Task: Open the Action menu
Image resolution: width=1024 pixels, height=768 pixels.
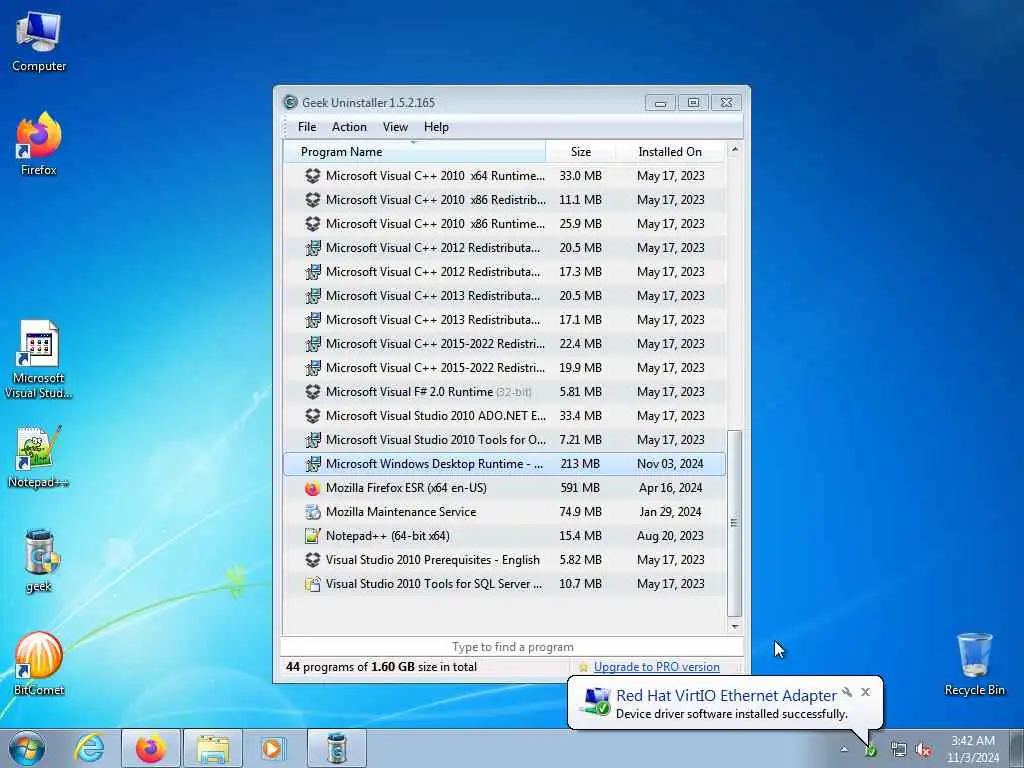Action: (349, 127)
